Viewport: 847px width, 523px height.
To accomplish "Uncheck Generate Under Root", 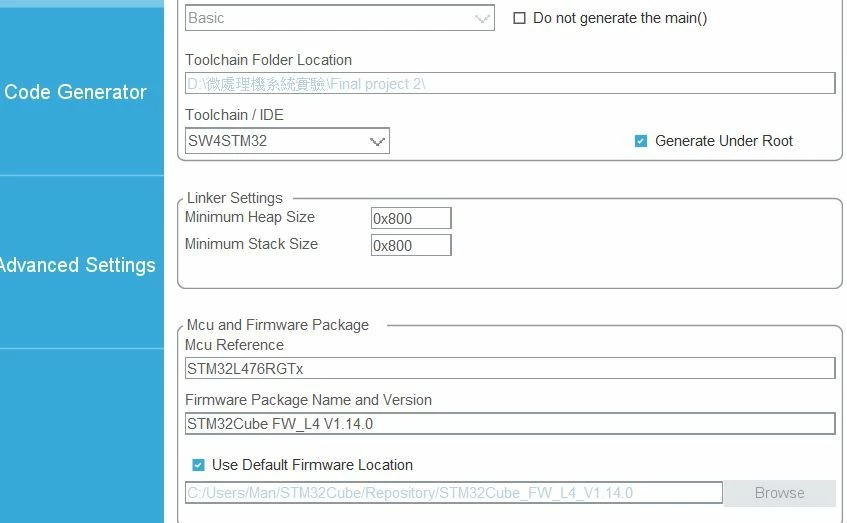I will pos(641,141).
